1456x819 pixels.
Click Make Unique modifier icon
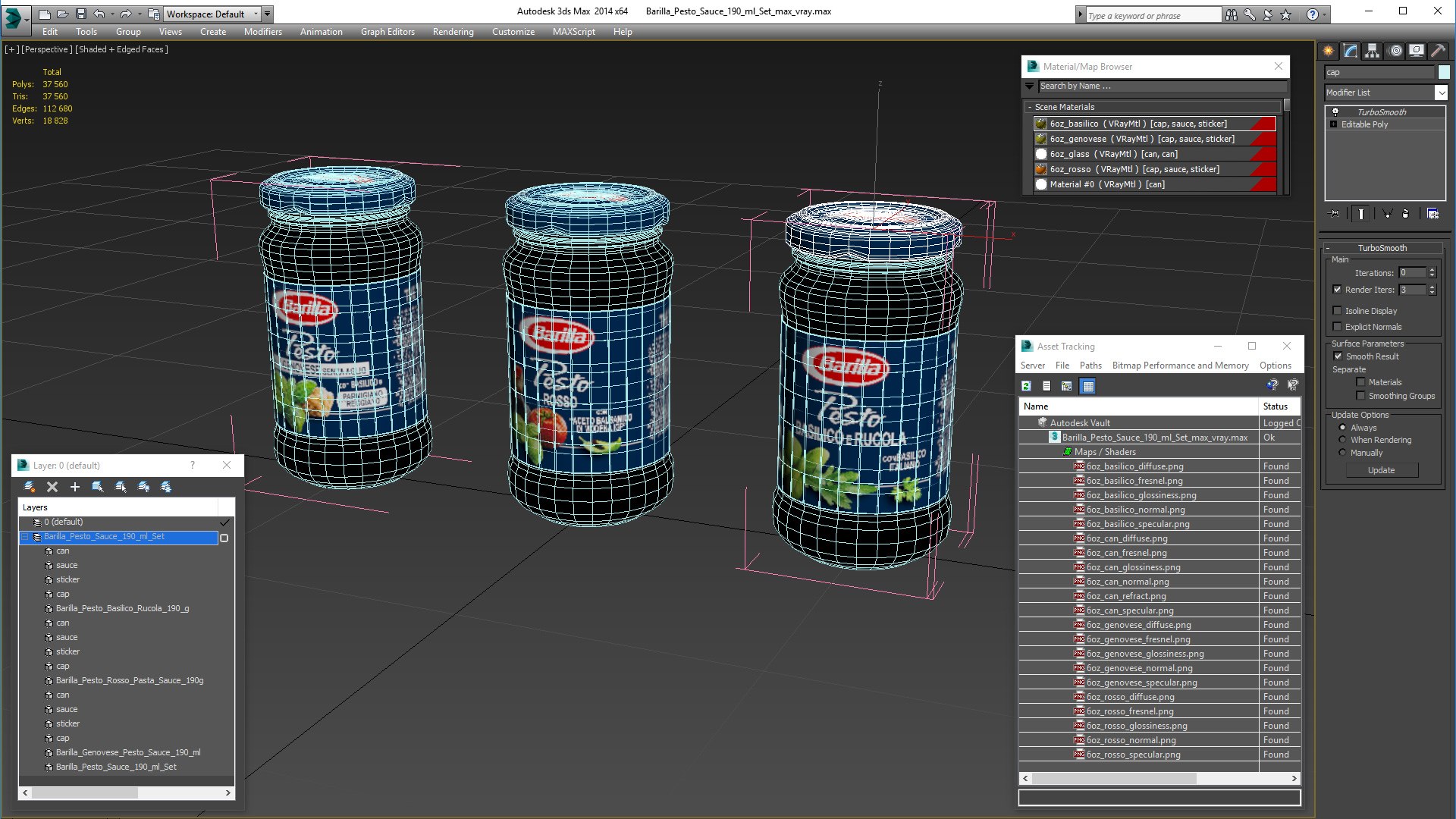[x=1387, y=214]
